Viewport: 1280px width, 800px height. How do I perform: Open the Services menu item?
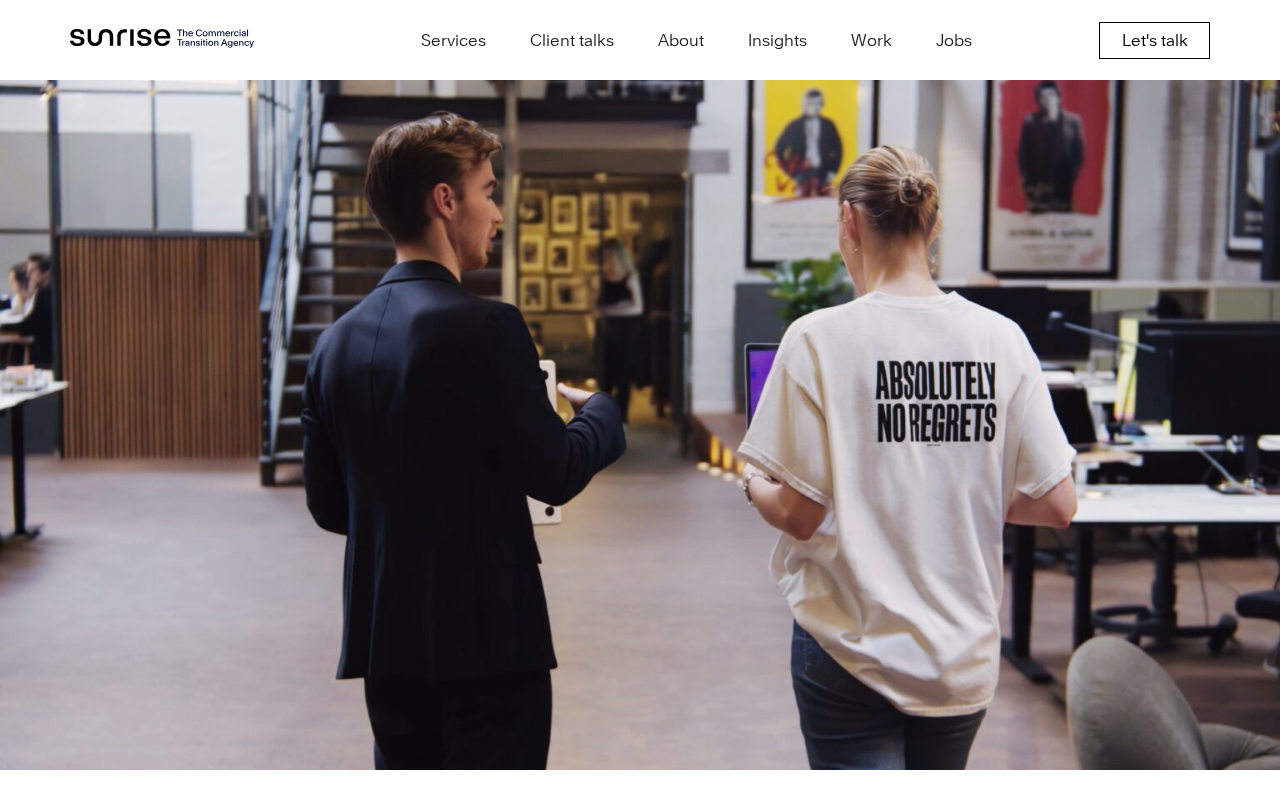453,40
